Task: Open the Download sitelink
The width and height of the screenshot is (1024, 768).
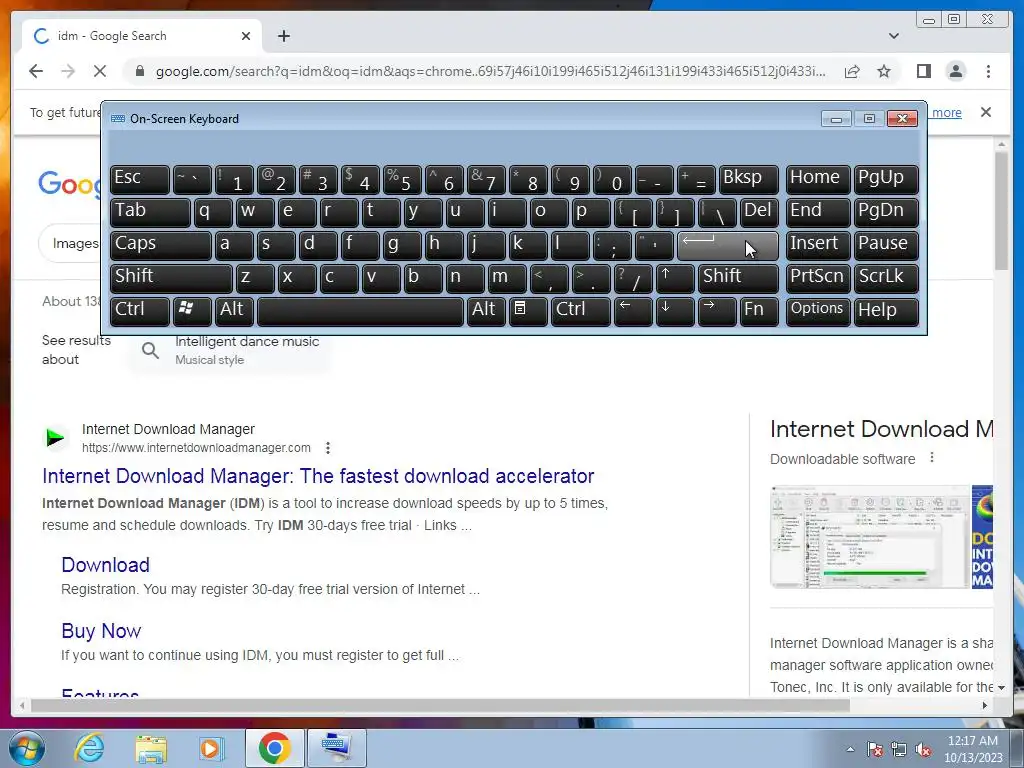Action: (x=105, y=565)
